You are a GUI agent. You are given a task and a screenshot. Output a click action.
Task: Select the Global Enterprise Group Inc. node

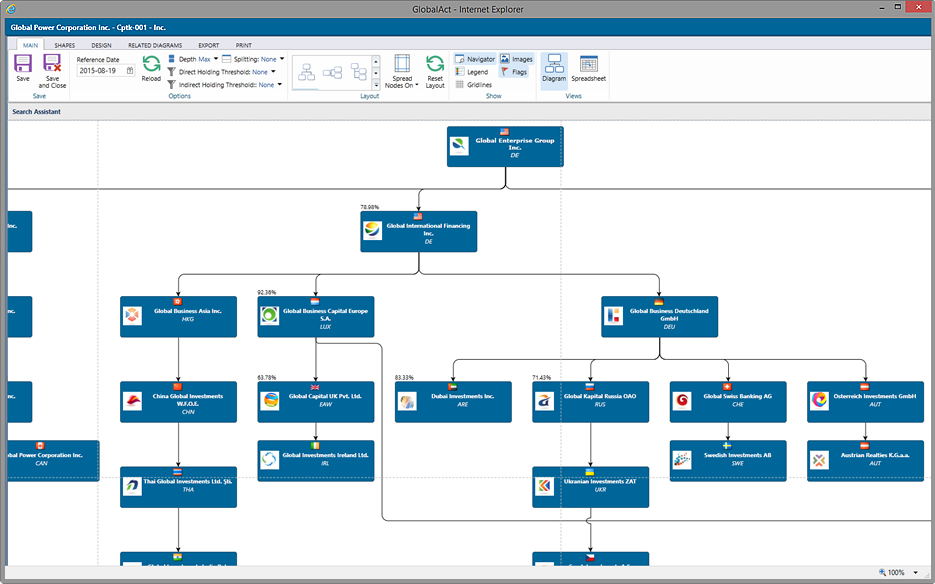pyautogui.click(x=505, y=147)
